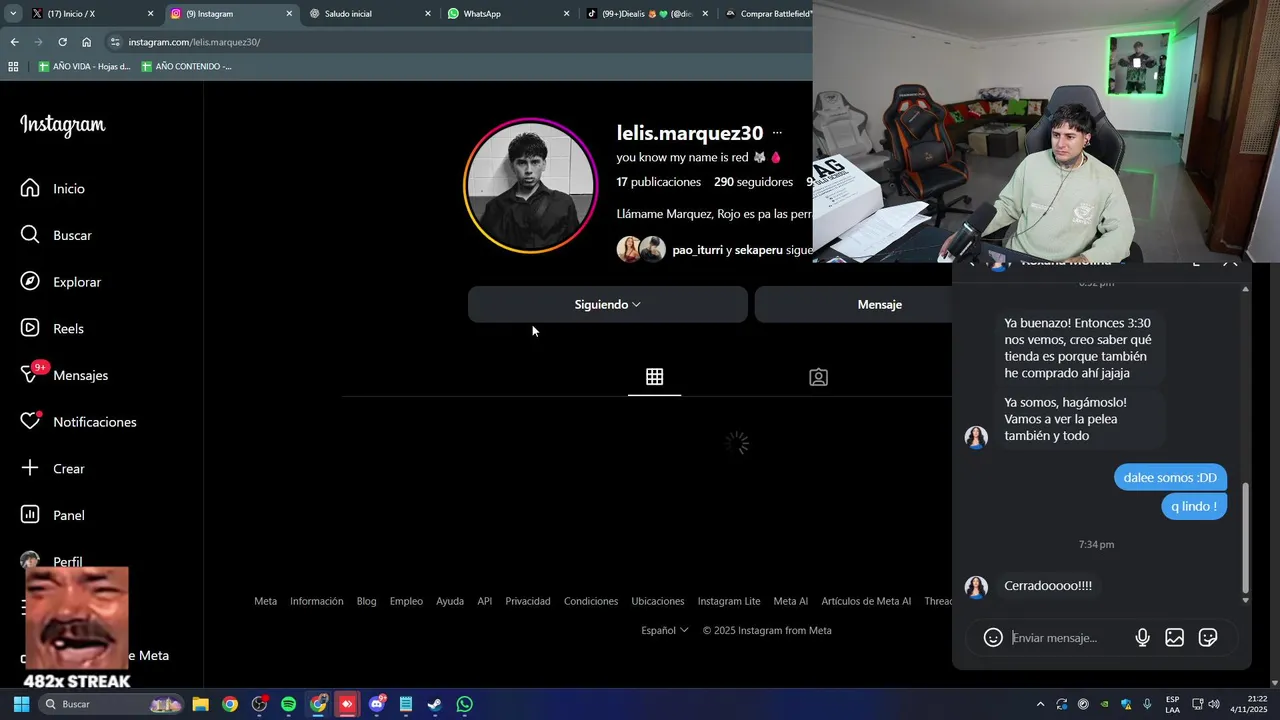
Task: Open WhatsApp from the taskbar
Action: 464,704
